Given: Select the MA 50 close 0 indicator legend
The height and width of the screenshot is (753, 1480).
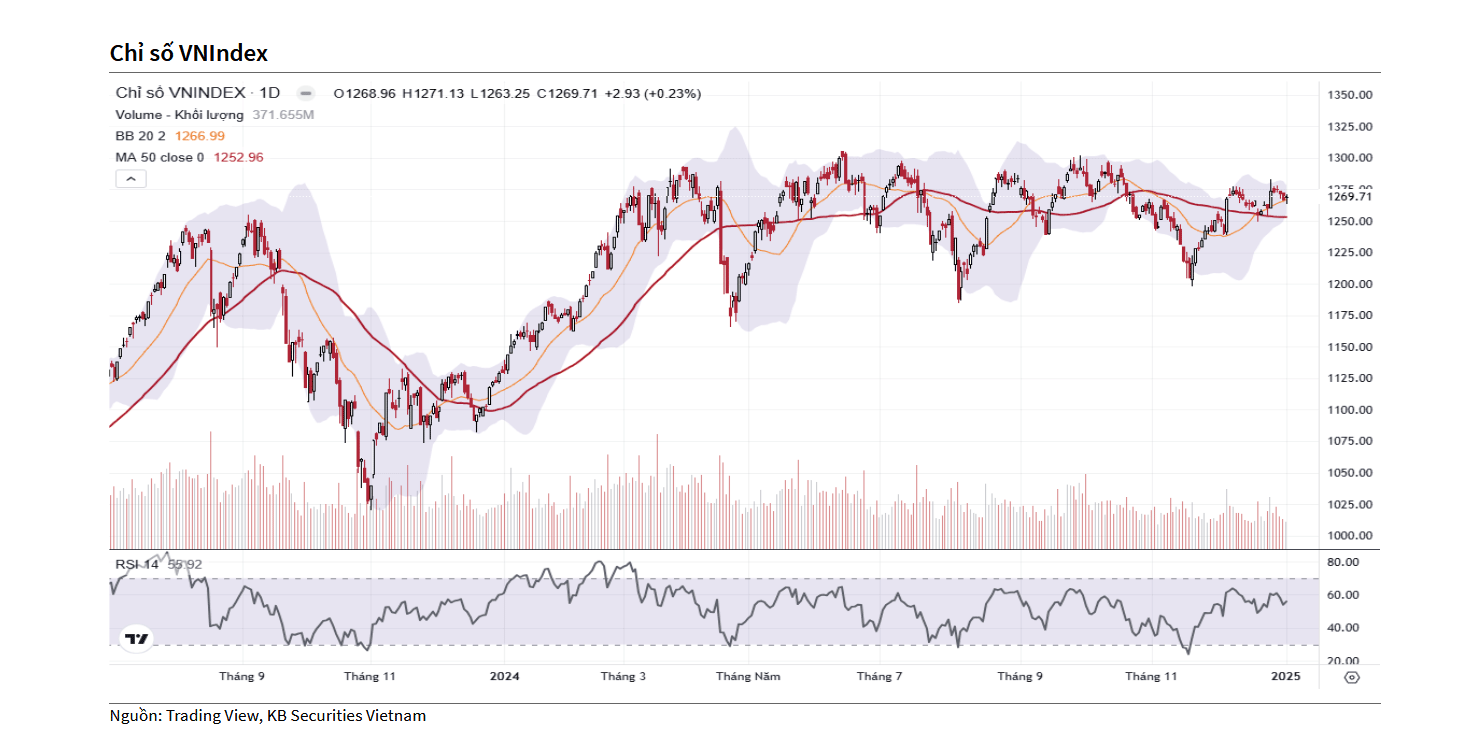Looking at the screenshot, I should tap(160, 157).
